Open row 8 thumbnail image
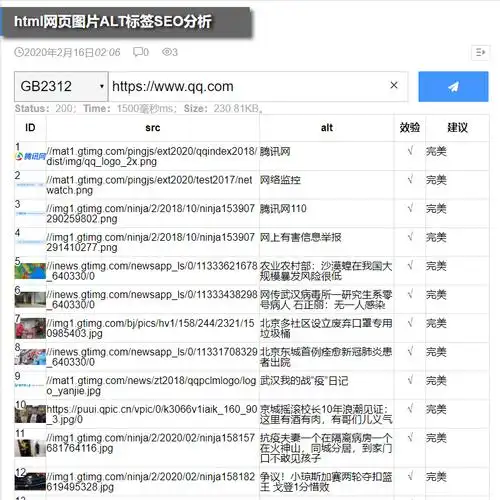Viewport: 500px width, 500px height. pos(30,357)
